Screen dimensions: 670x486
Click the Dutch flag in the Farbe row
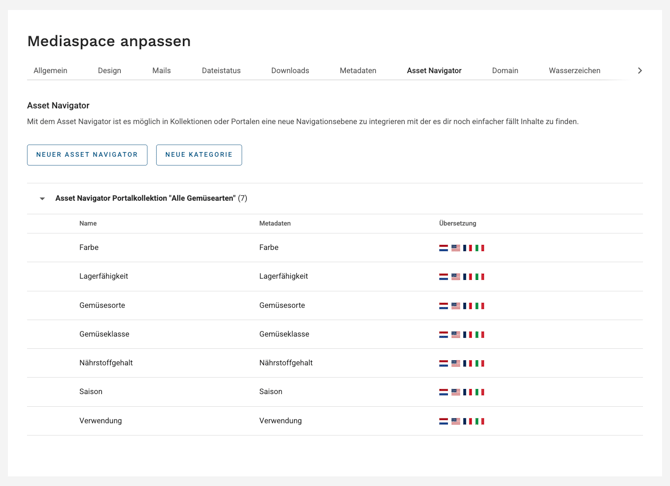tap(444, 248)
